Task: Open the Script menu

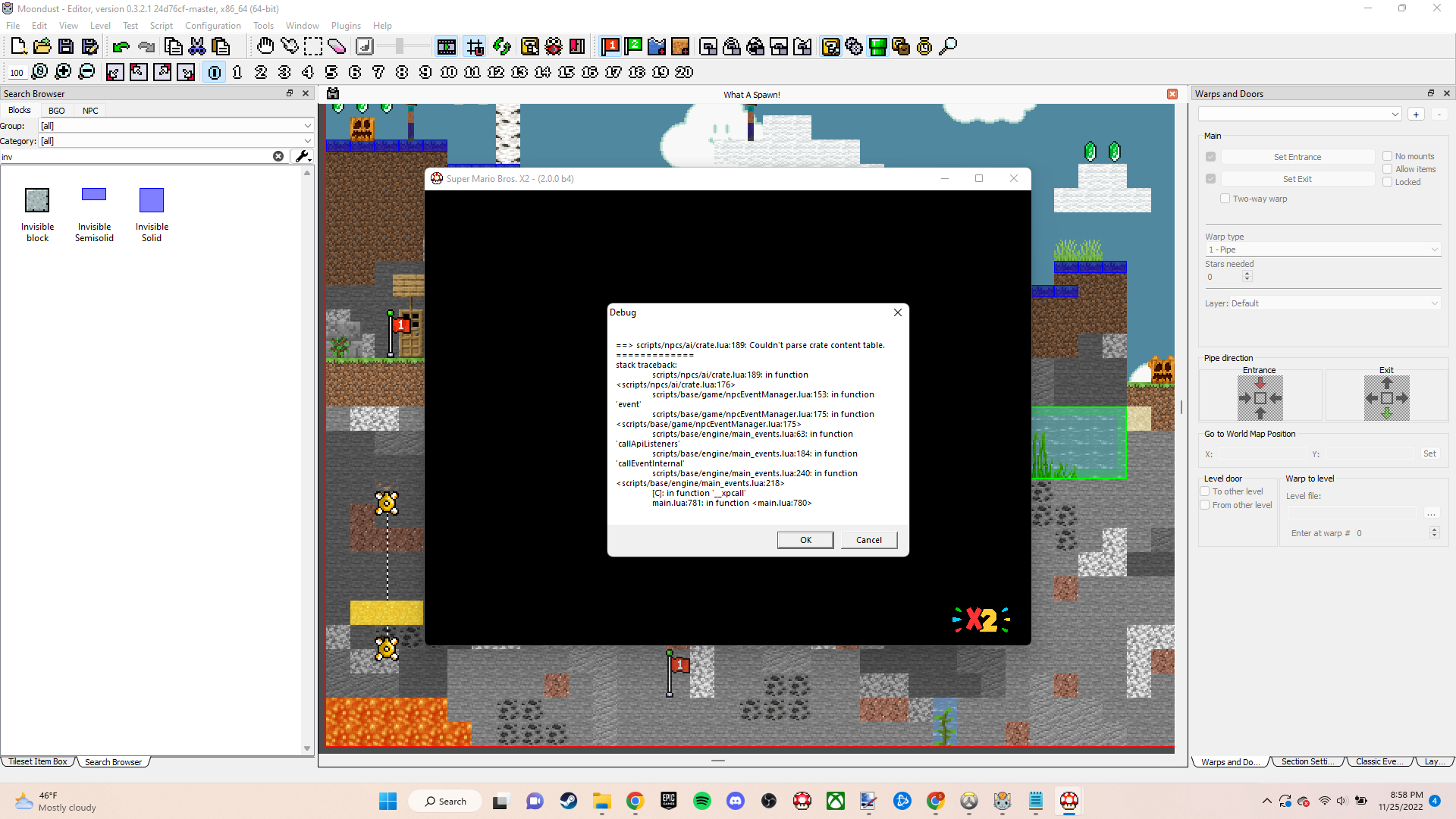Action: tap(161, 25)
